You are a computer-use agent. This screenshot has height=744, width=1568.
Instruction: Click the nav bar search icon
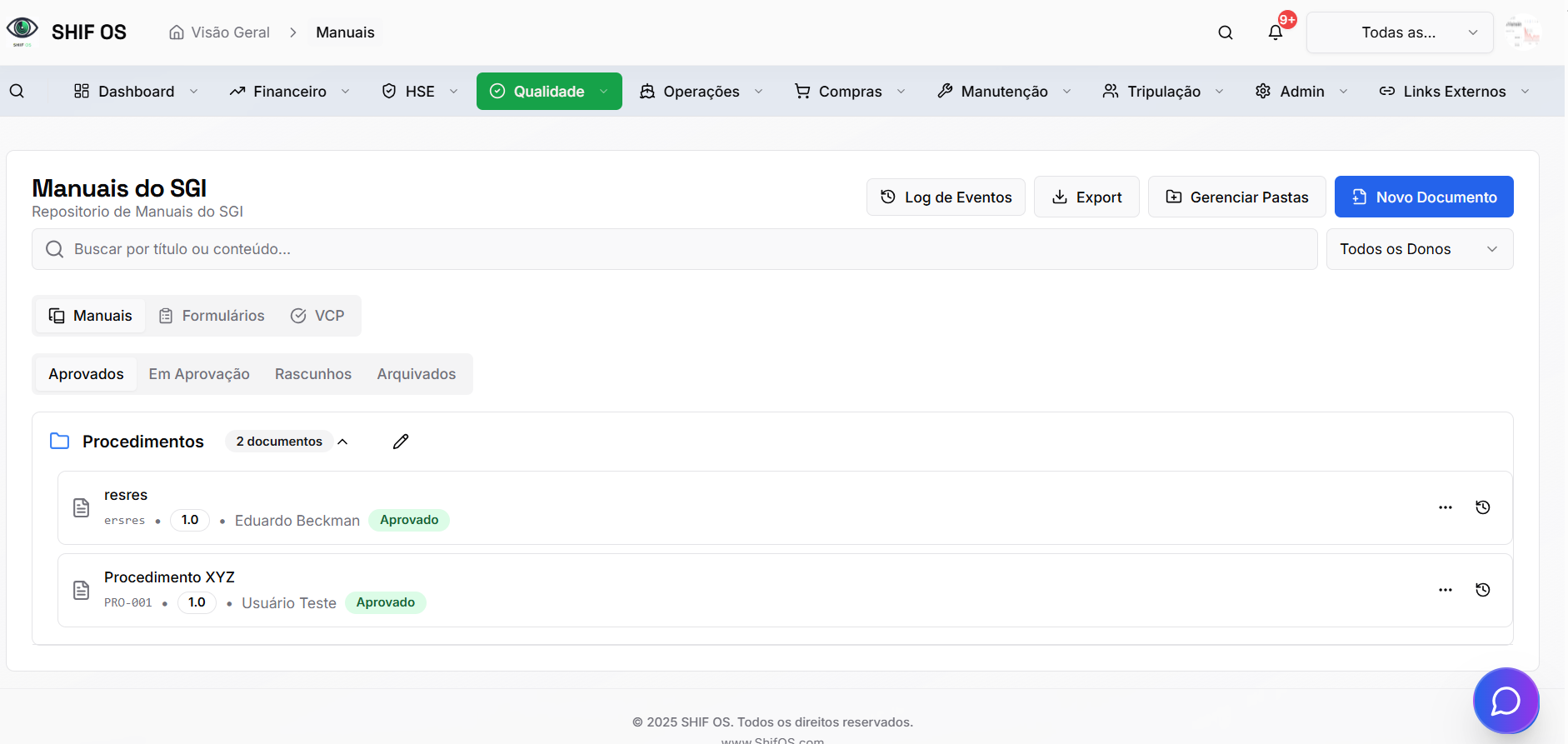[x=17, y=91]
